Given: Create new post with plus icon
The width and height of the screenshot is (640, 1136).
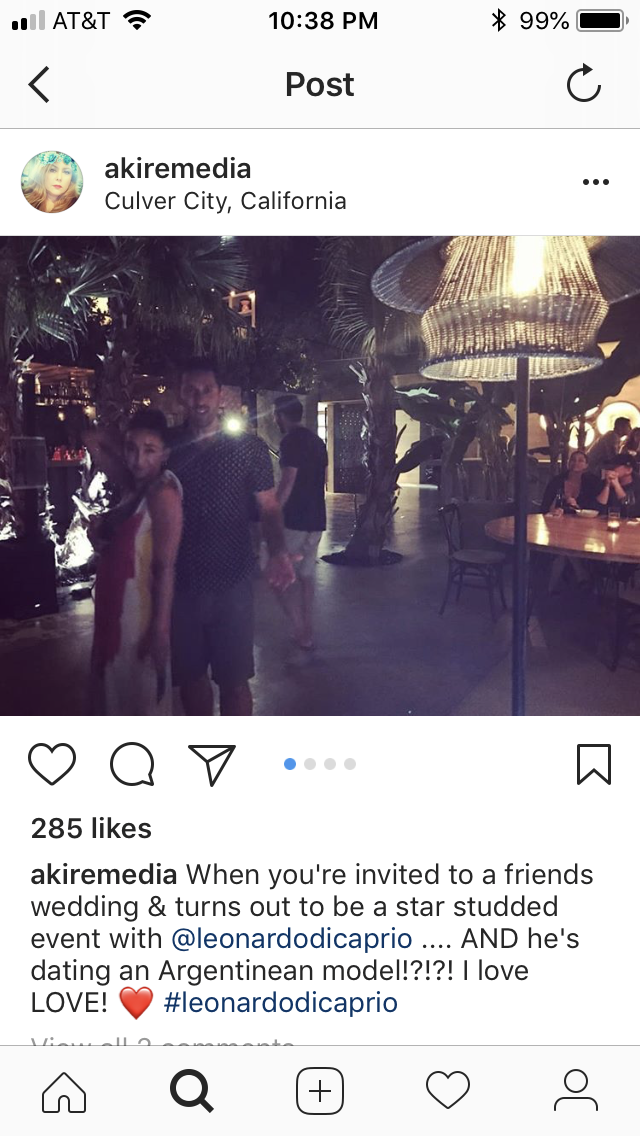Looking at the screenshot, I should [320, 1090].
